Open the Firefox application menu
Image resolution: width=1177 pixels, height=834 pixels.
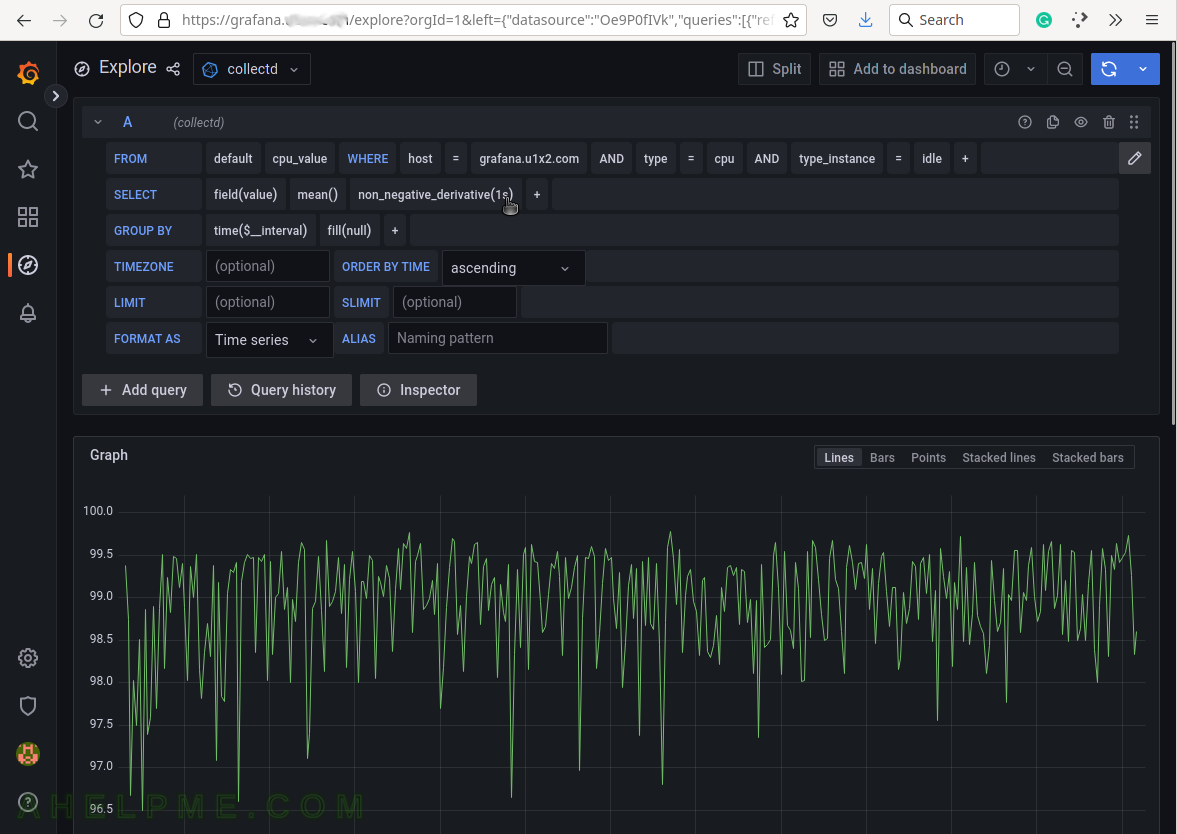pyautogui.click(x=1151, y=20)
